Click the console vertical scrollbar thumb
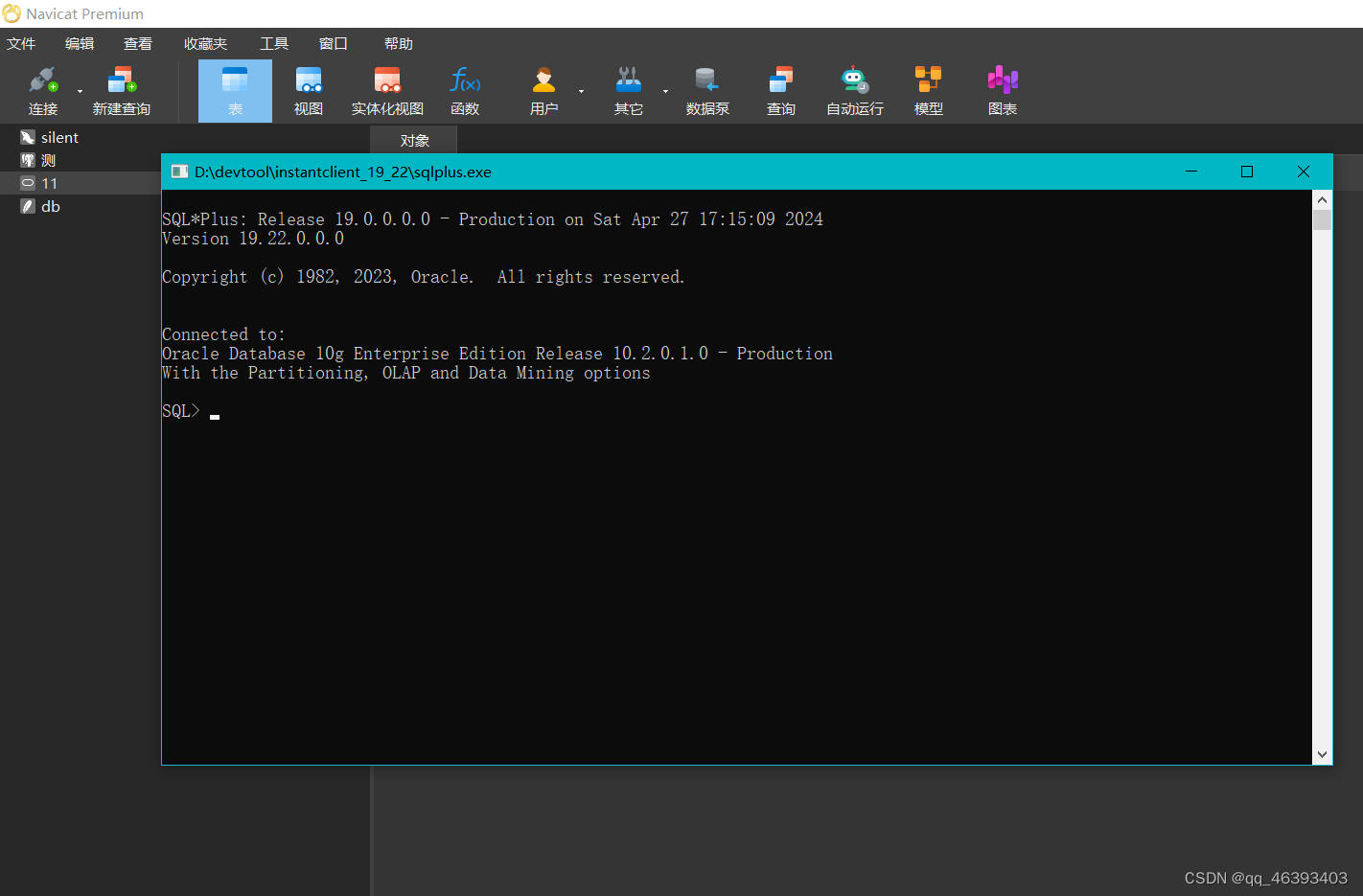 [1323, 220]
